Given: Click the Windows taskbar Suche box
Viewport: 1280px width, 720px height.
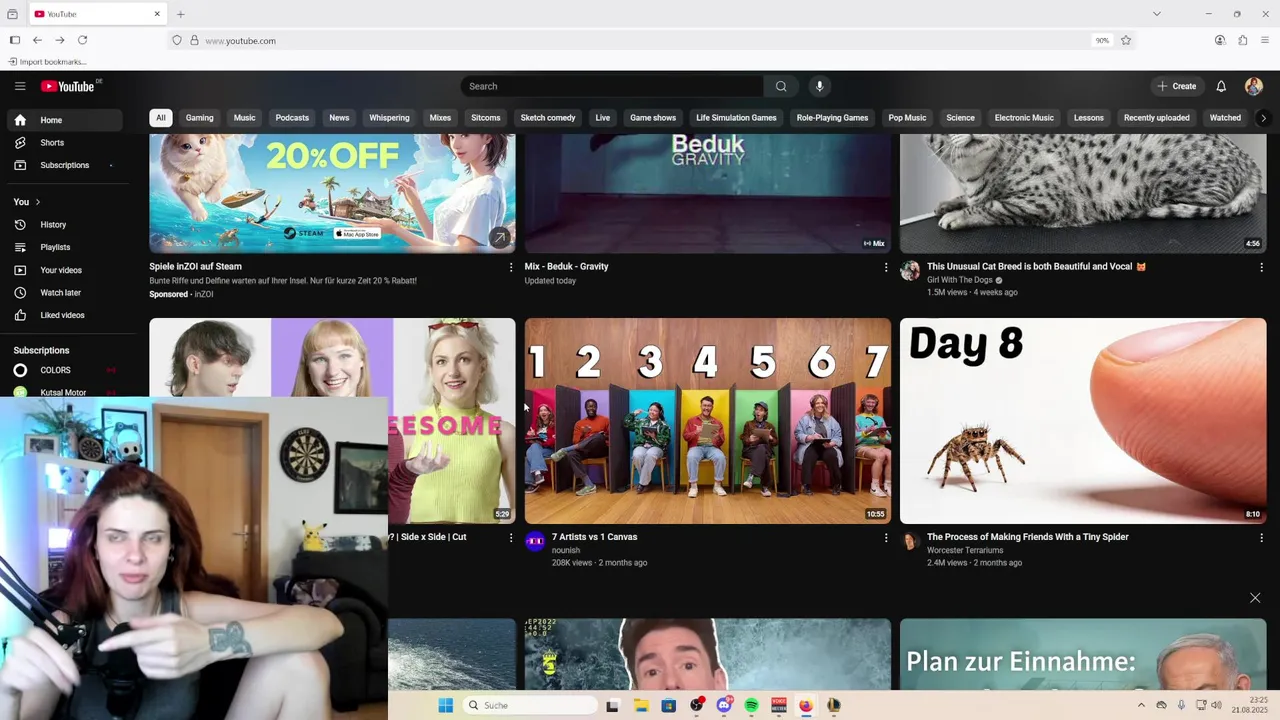Looking at the screenshot, I should click(528, 705).
